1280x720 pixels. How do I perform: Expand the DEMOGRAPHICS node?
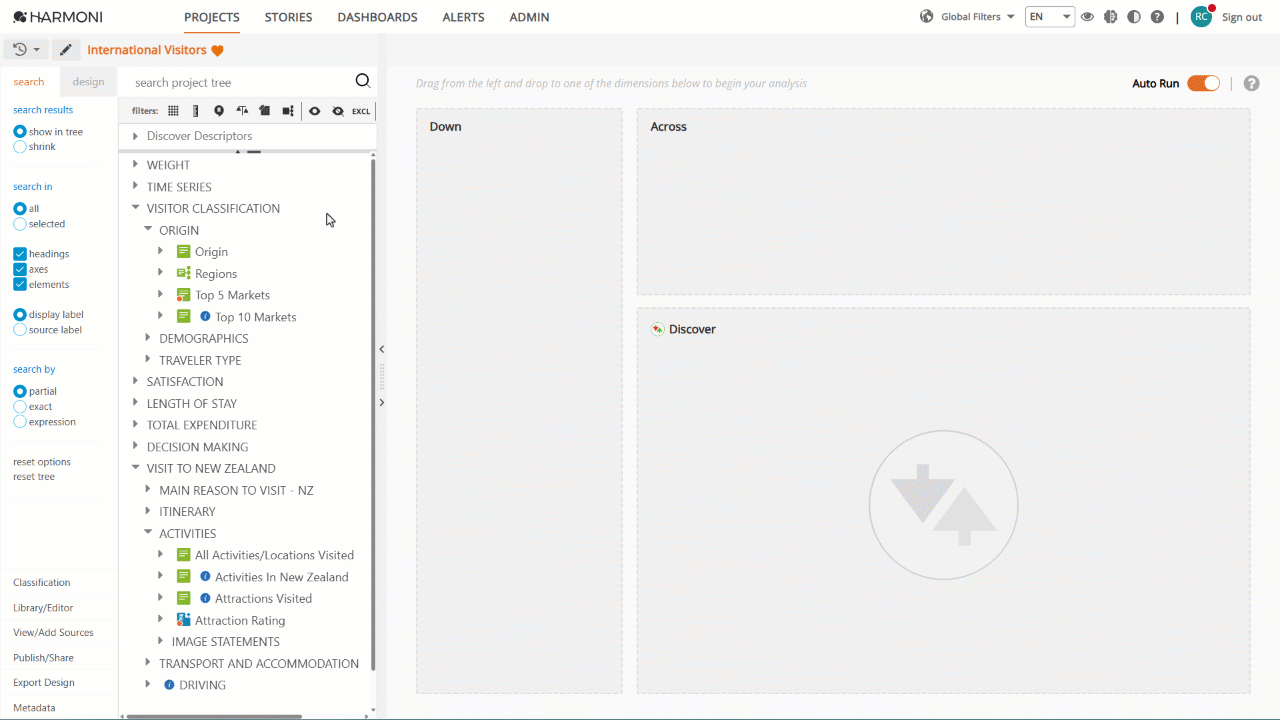[x=148, y=338]
